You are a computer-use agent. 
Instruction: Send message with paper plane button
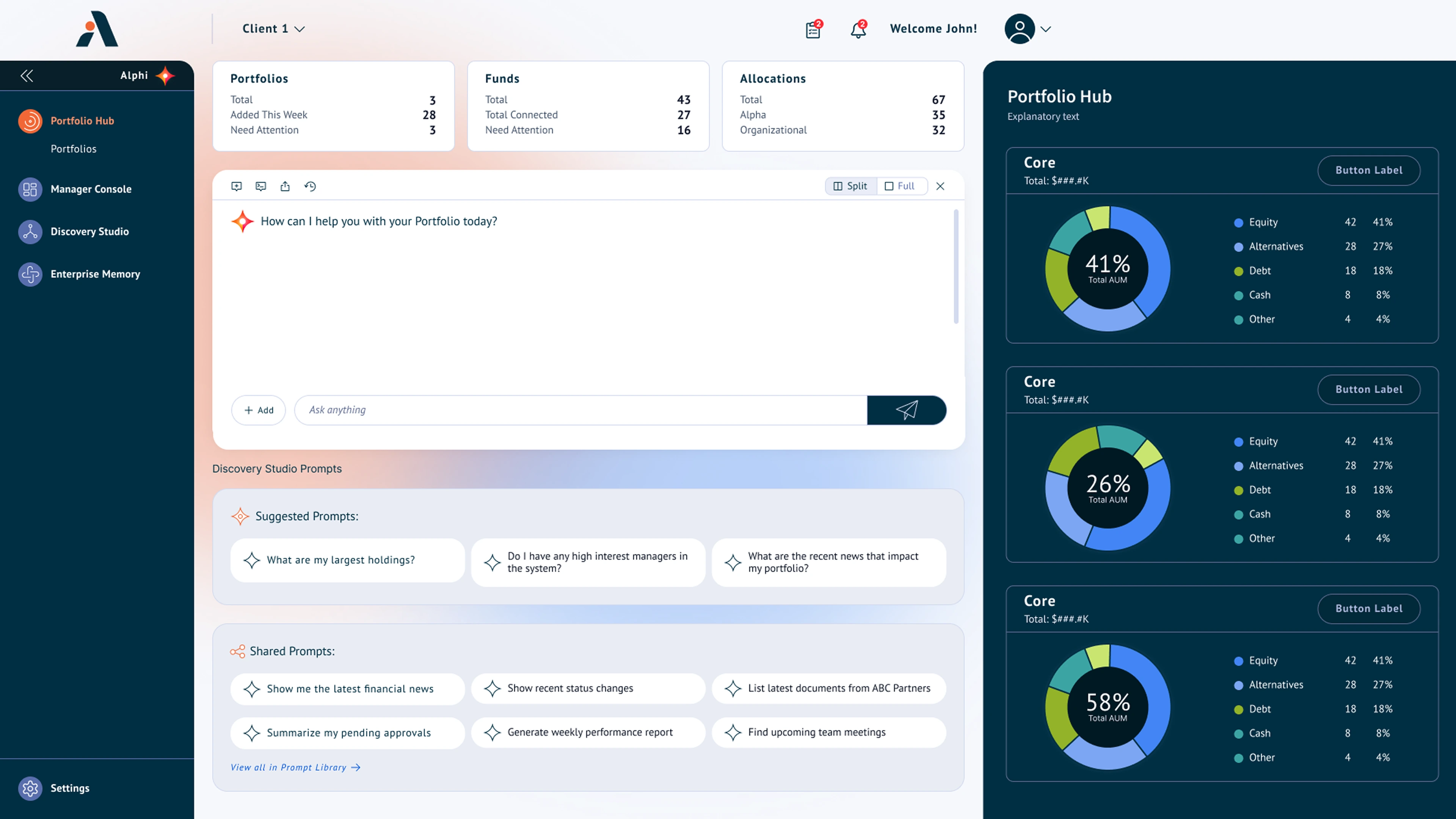(x=907, y=410)
